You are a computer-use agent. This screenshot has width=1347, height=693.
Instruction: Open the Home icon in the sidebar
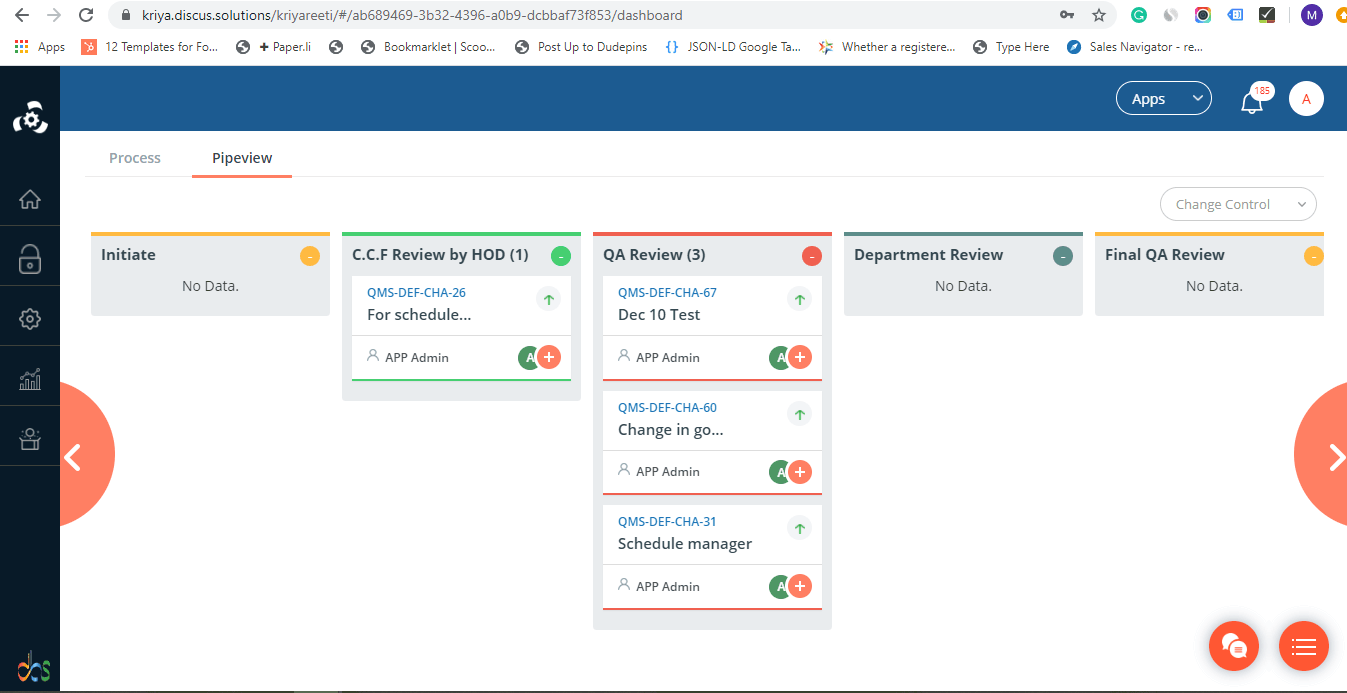[30, 199]
